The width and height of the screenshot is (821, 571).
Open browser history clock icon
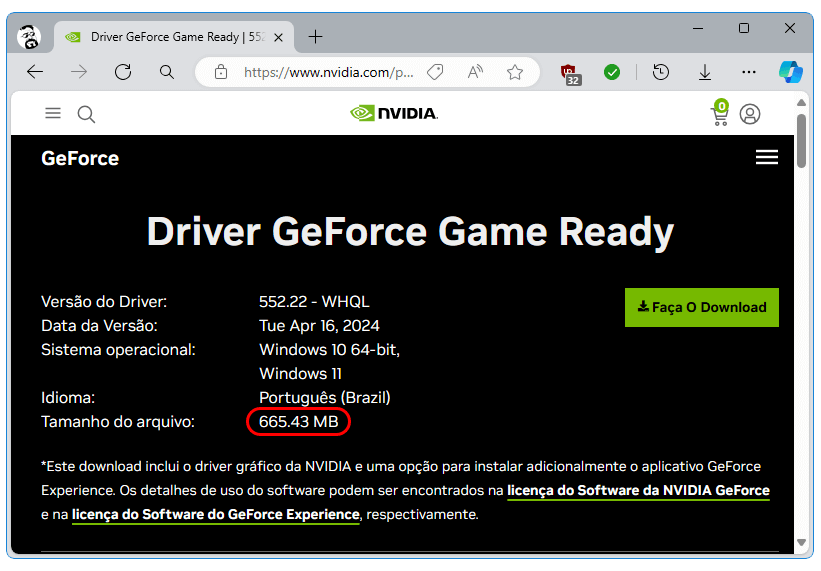tap(661, 72)
